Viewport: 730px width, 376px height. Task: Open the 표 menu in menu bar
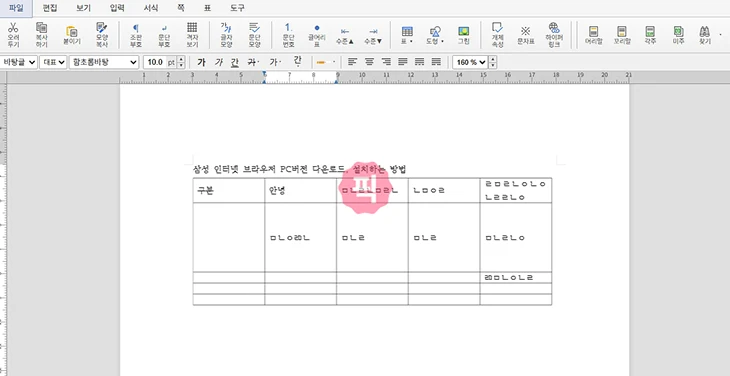pos(207,8)
